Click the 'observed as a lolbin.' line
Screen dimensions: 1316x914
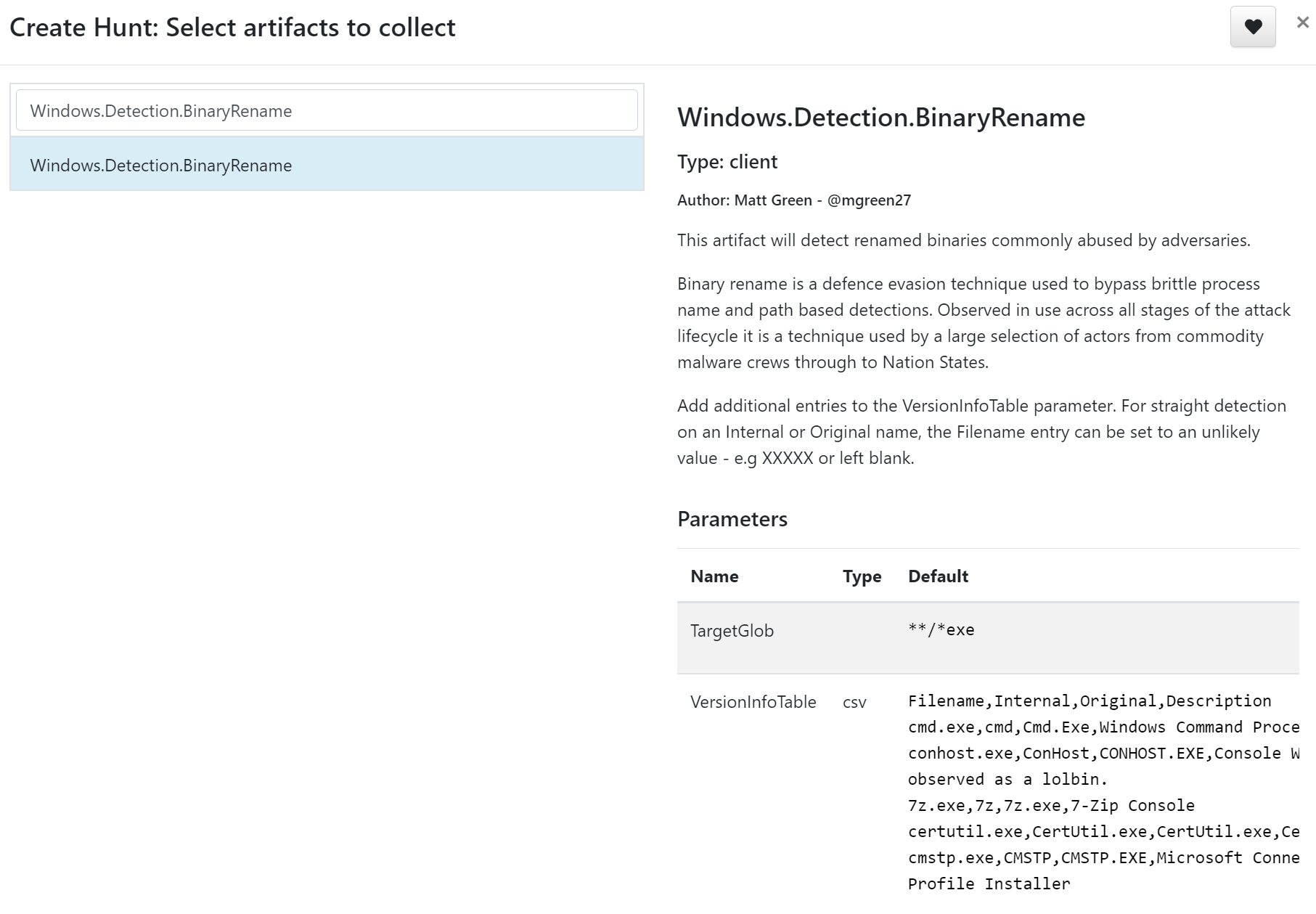point(1008,780)
